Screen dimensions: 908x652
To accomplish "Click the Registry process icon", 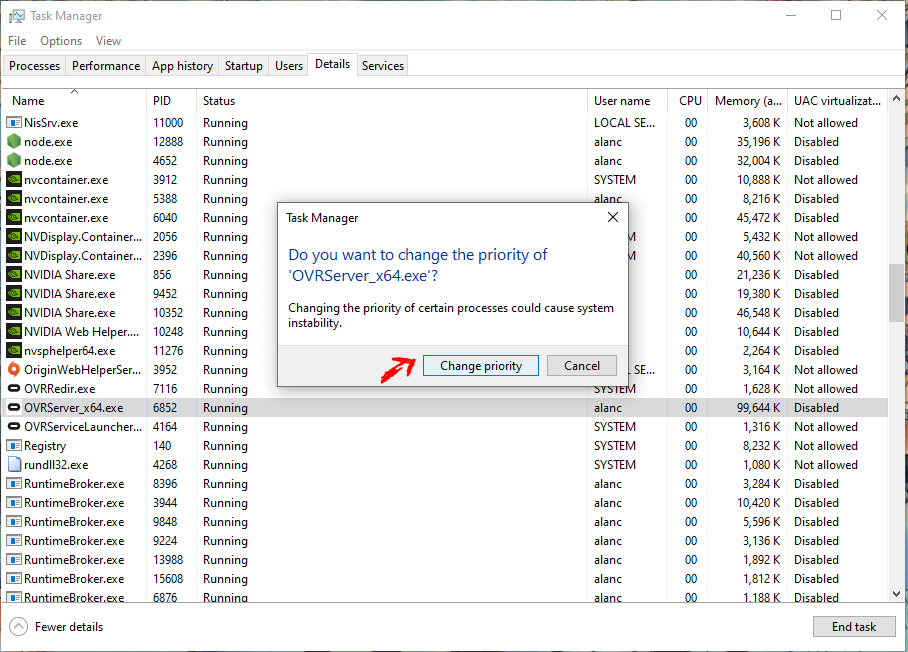I will tap(14, 446).
